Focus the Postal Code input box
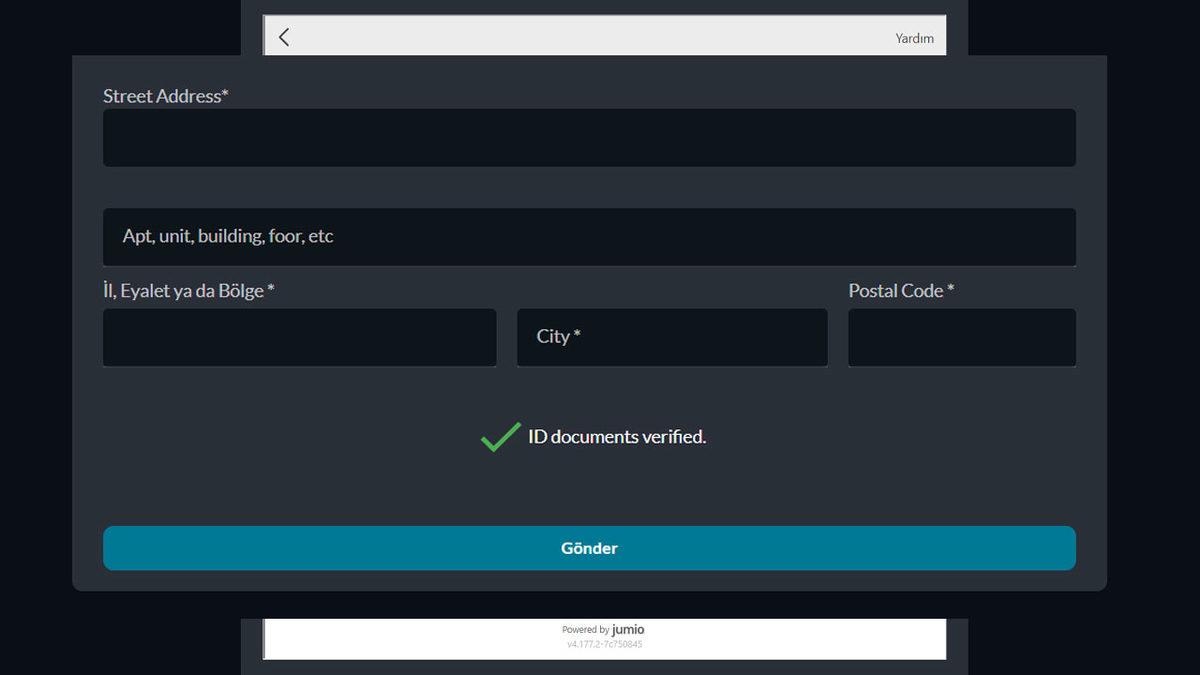Screen dimensions: 1200x675 pos(961,337)
